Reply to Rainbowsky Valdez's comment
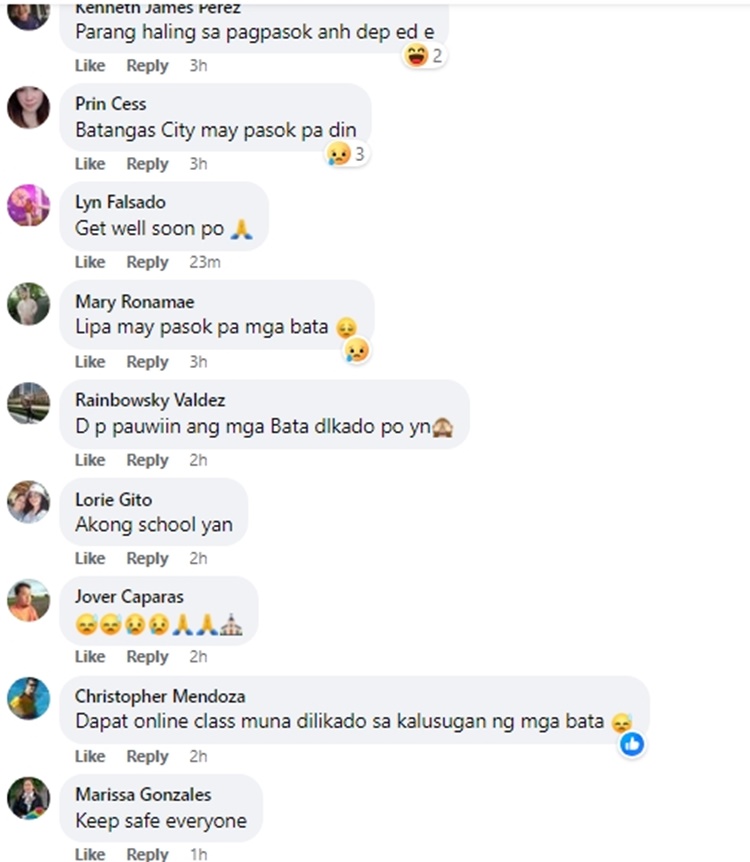This screenshot has height=862, width=750. click(147, 460)
